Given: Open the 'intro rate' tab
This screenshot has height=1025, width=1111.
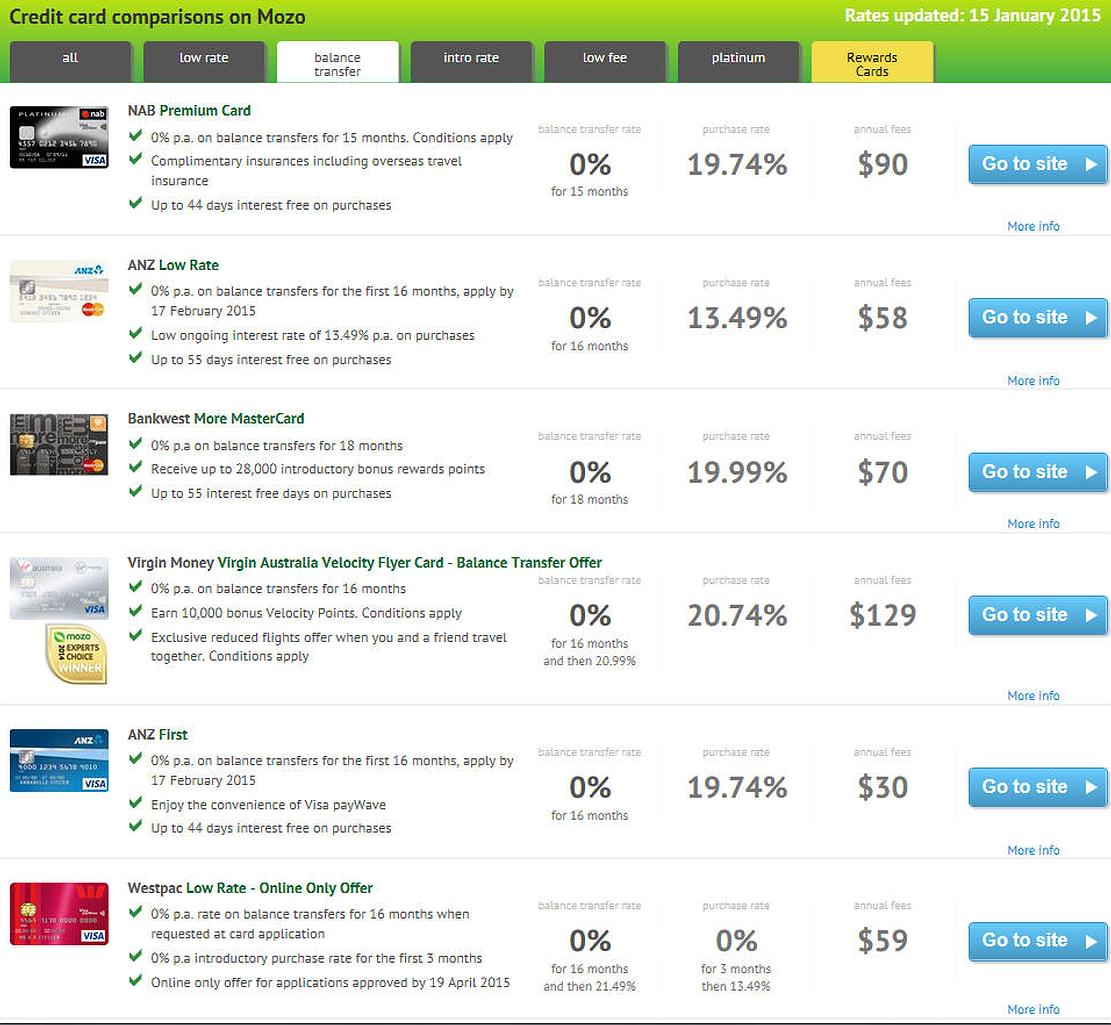Looking at the screenshot, I should coord(471,62).
